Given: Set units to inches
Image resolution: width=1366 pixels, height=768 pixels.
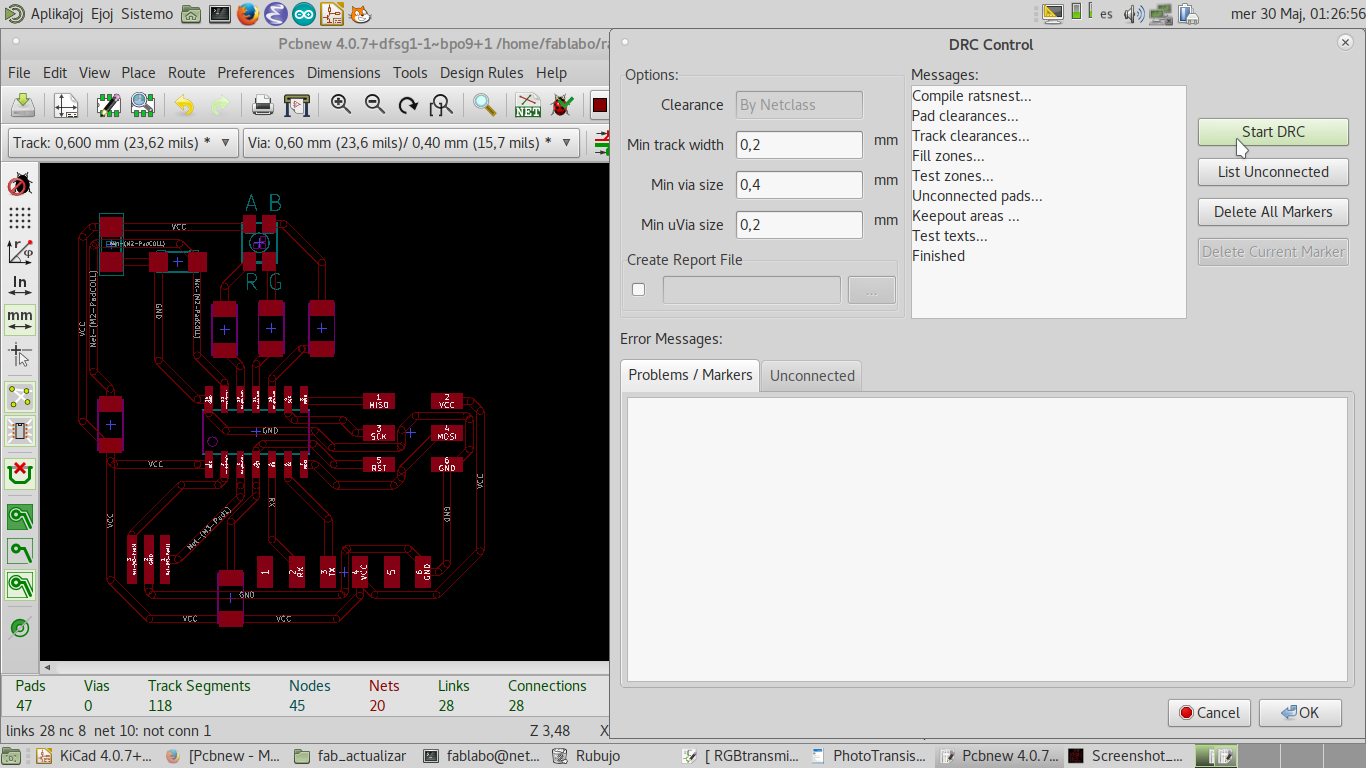Looking at the screenshot, I should pos(20,286).
